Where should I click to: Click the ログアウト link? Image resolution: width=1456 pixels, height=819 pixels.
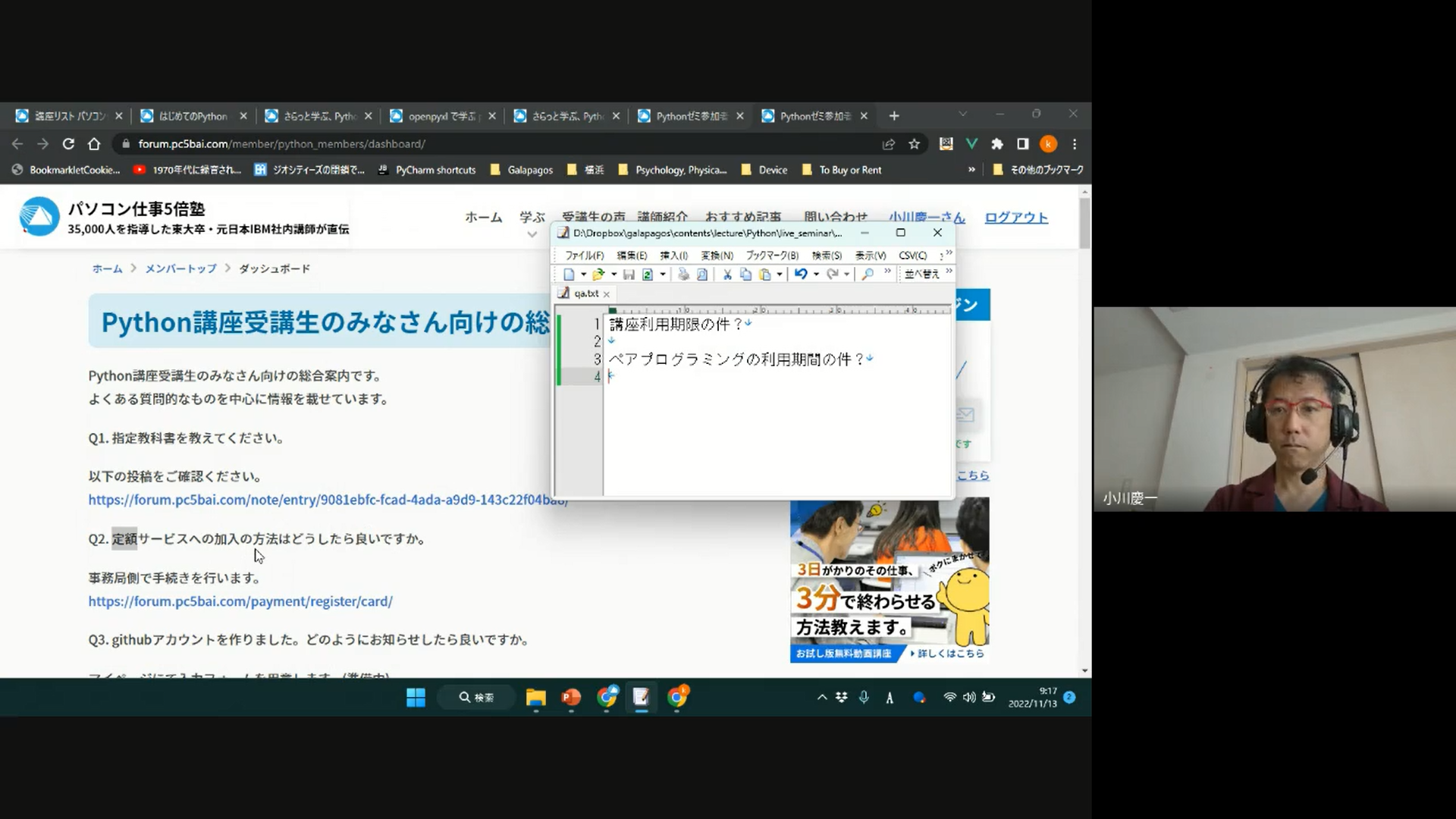tap(1016, 218)
